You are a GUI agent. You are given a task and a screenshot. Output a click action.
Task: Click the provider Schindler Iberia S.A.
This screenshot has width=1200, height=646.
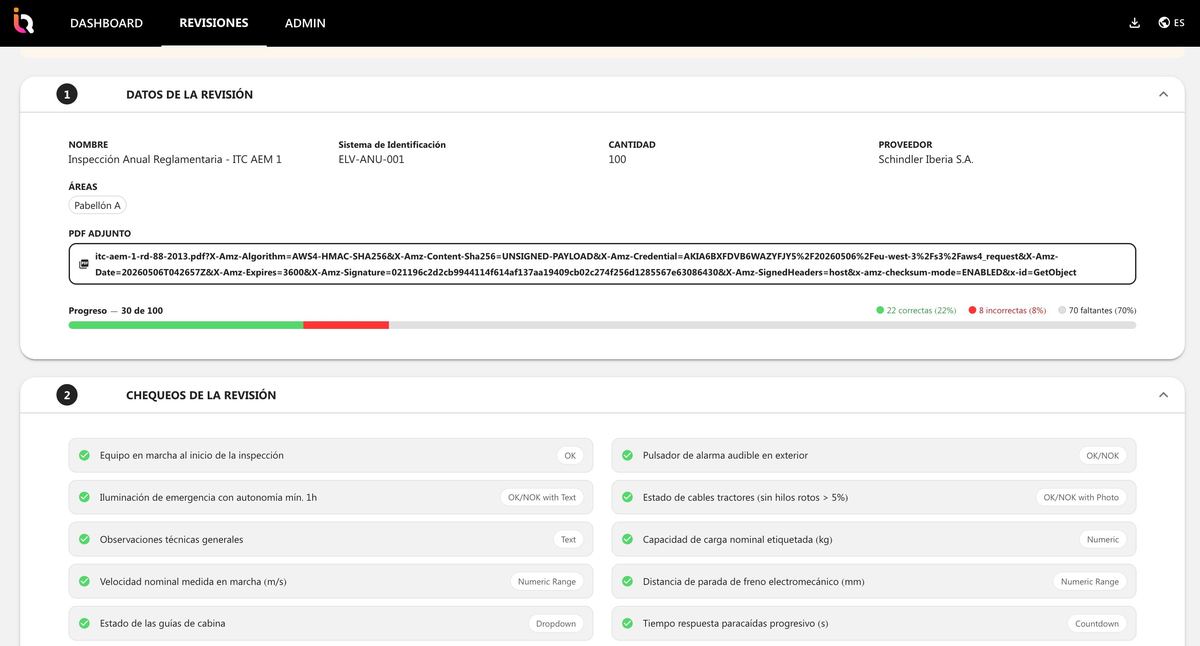point(926,160)
